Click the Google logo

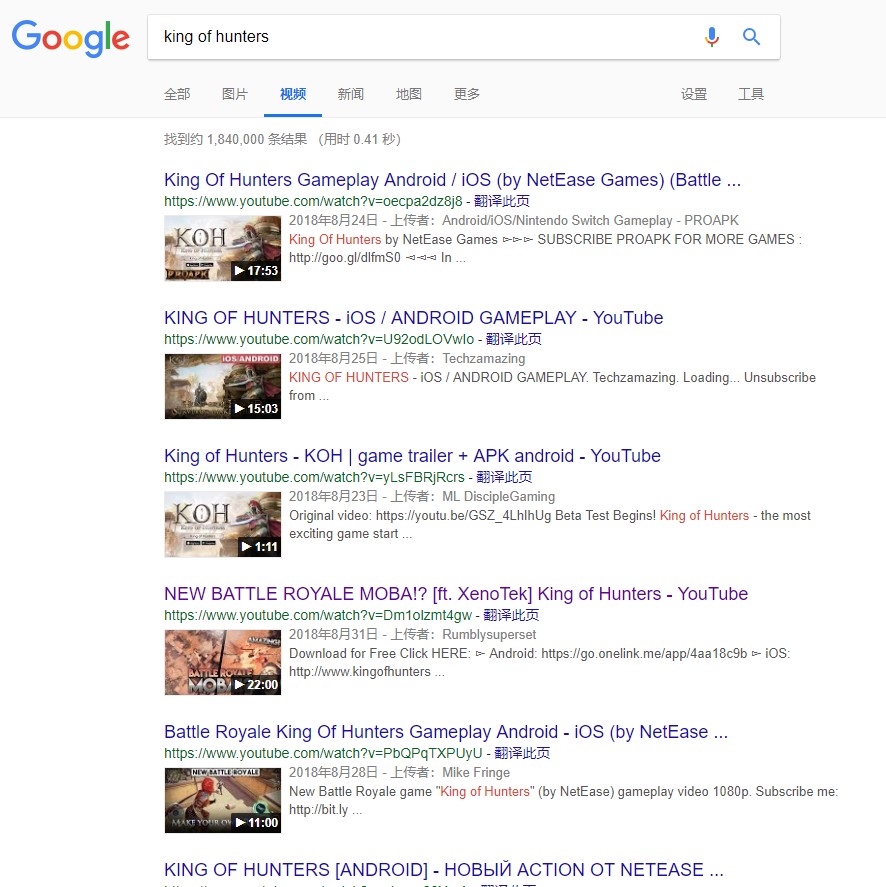tap(71, 38)
